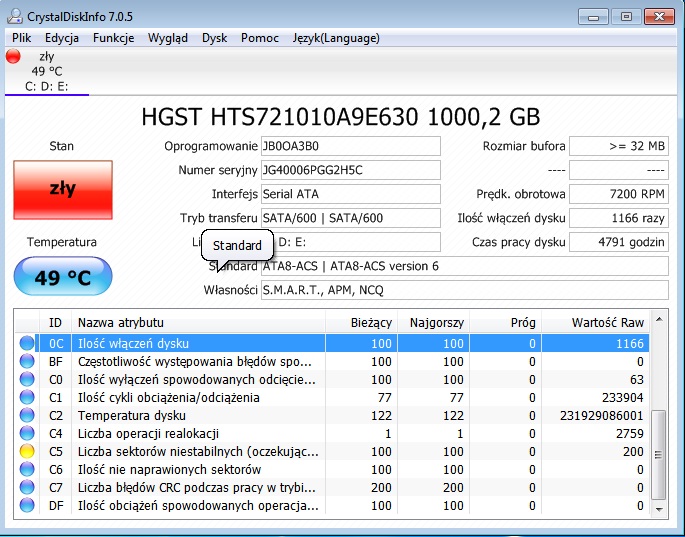Click the 49 °C temperature button
685x537 pixels.
click(63, 276)
